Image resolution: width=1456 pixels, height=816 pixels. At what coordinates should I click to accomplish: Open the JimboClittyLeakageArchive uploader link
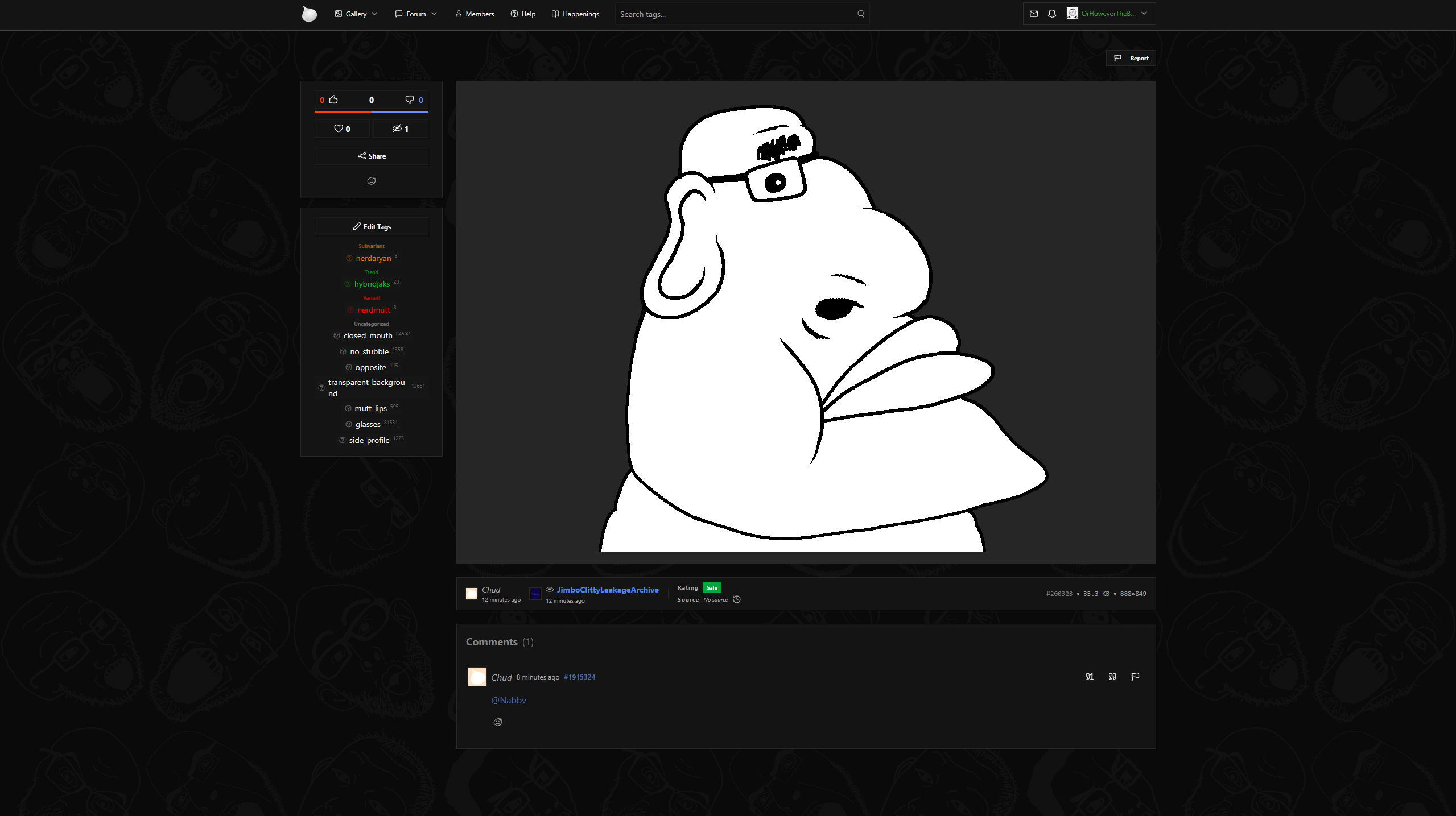pos(607,590)
